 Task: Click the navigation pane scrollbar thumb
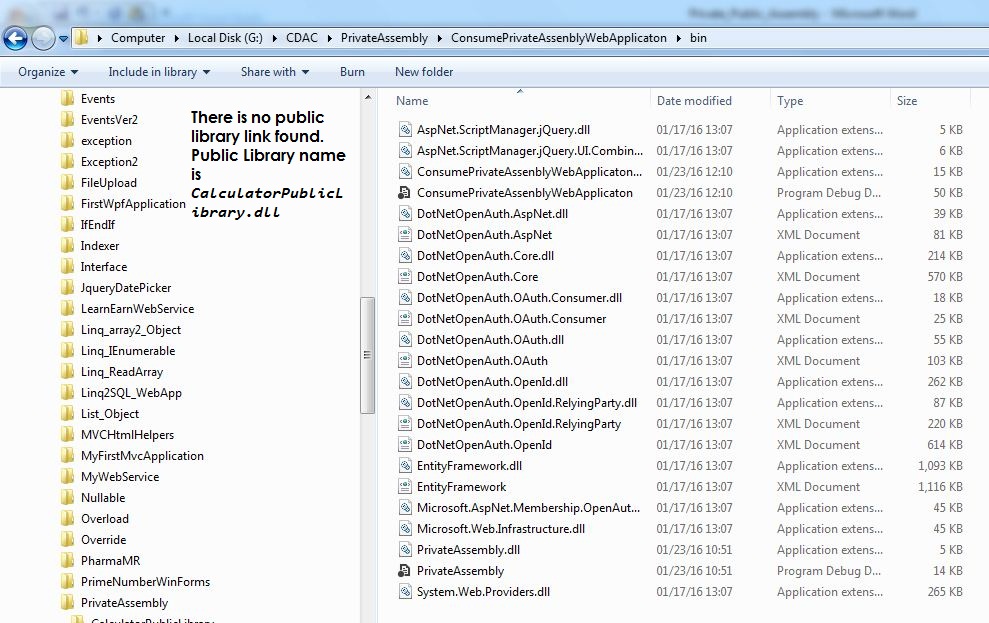coord(368,355)
